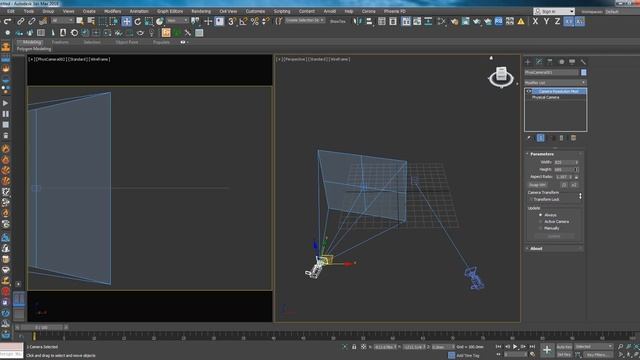The width and height of the screenshot is (640, 360).
Task: Toggle show end result button
Action: click(541, 138)
